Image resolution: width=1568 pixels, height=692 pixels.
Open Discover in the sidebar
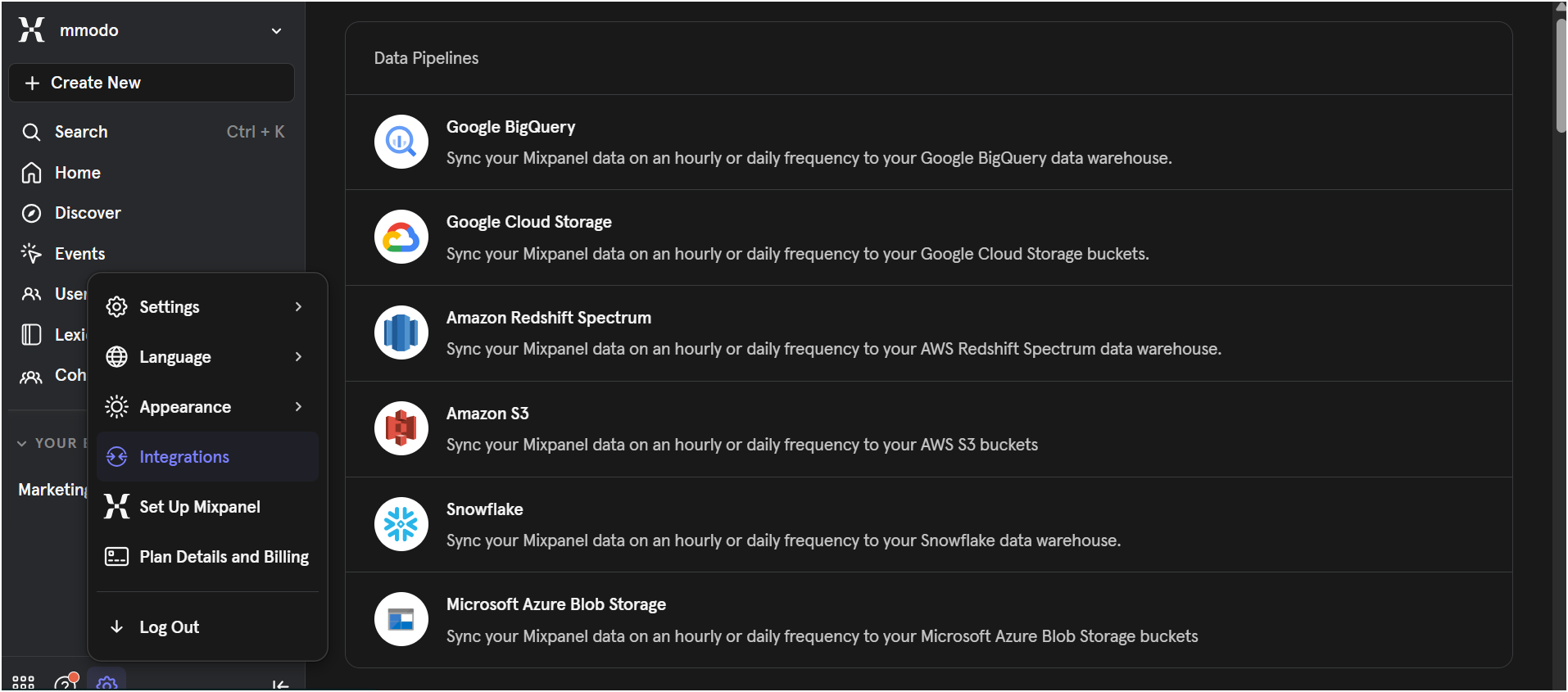(x=152, y=213)
